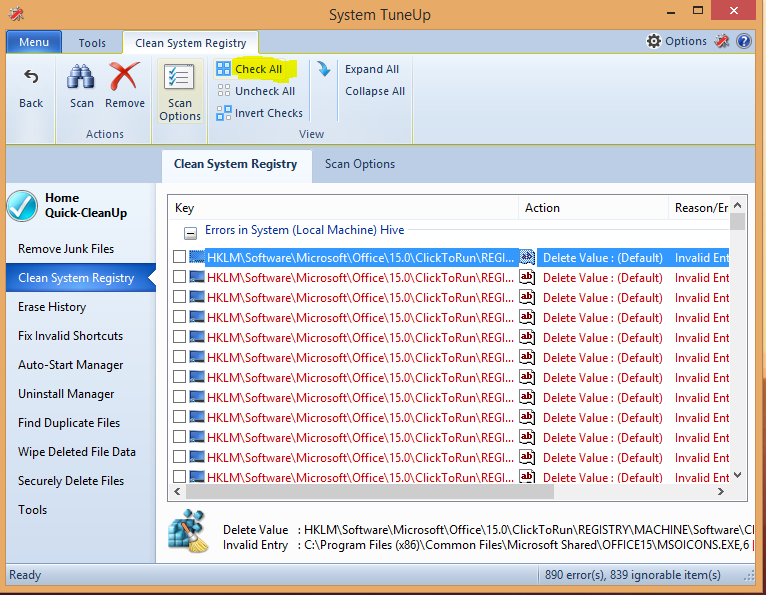The image size is (766, 595).
Task: Click the Key column header
Action: point(342,208)
